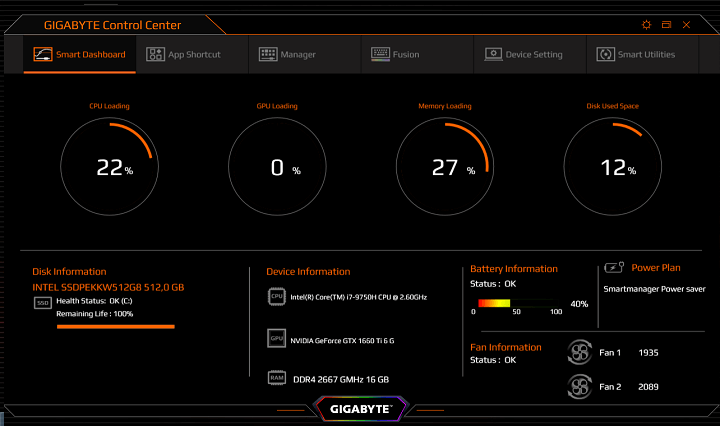Switch to the App Shortcut tab
Viewport: 720px width, 426px height.
coord(192,55)
